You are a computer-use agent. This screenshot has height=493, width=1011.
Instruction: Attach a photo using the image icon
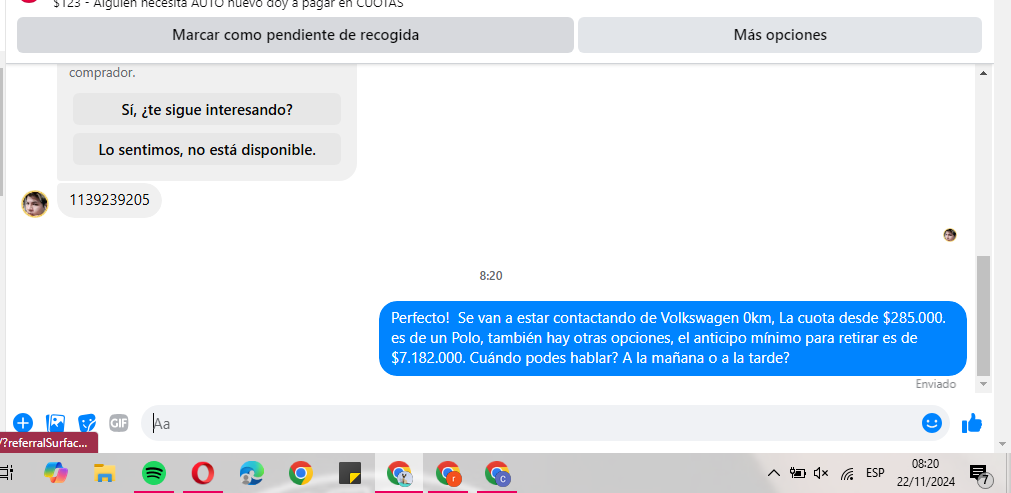(55, 423)
